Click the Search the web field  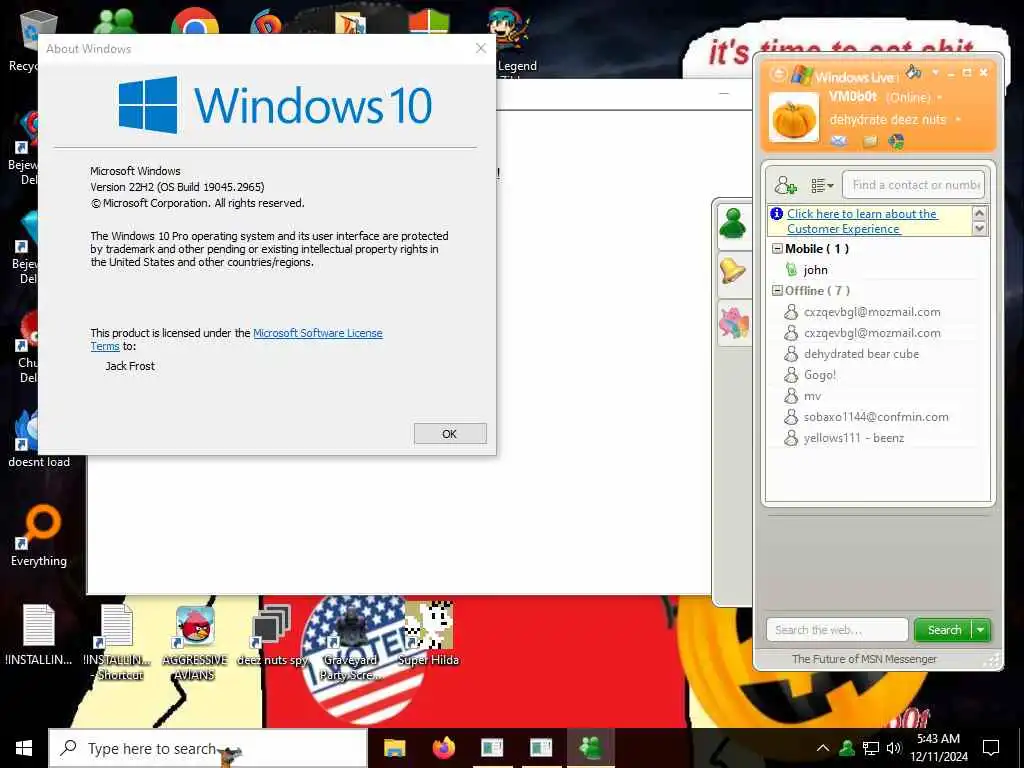(837, 630)
